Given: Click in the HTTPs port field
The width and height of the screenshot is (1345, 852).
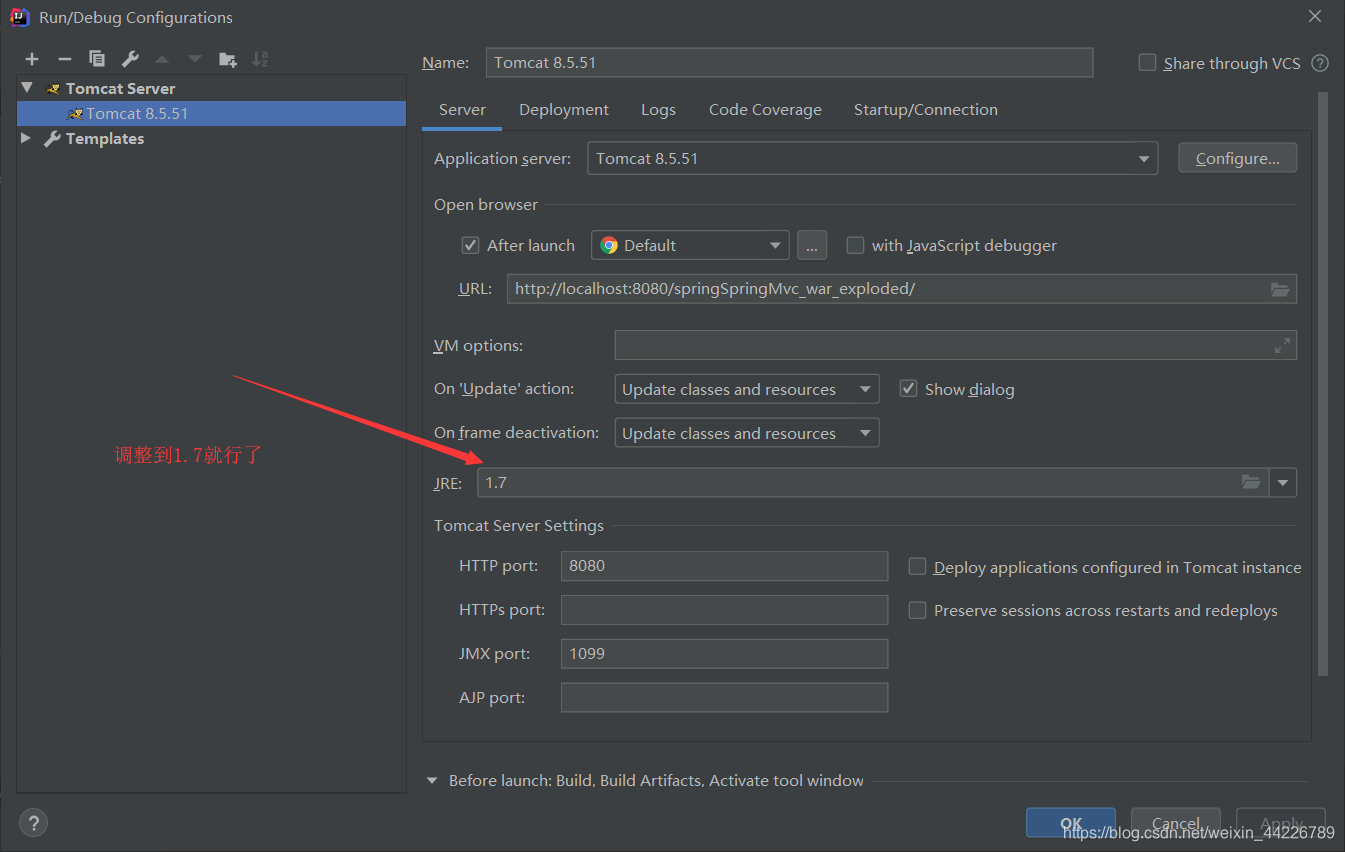Looking at the screenshot, I should 724,609.
